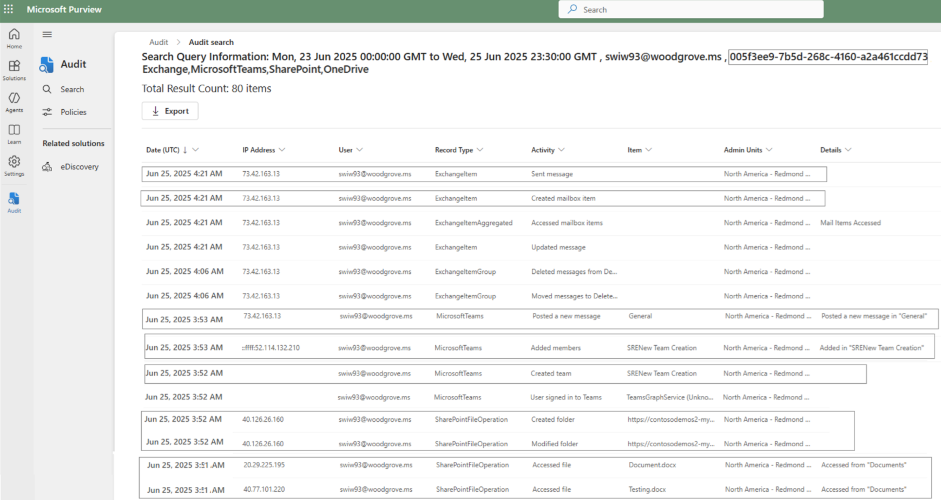Screen dimensions: 941x500
Task: Go to Policies in the Audit menu
Action: tap(73, 112)
